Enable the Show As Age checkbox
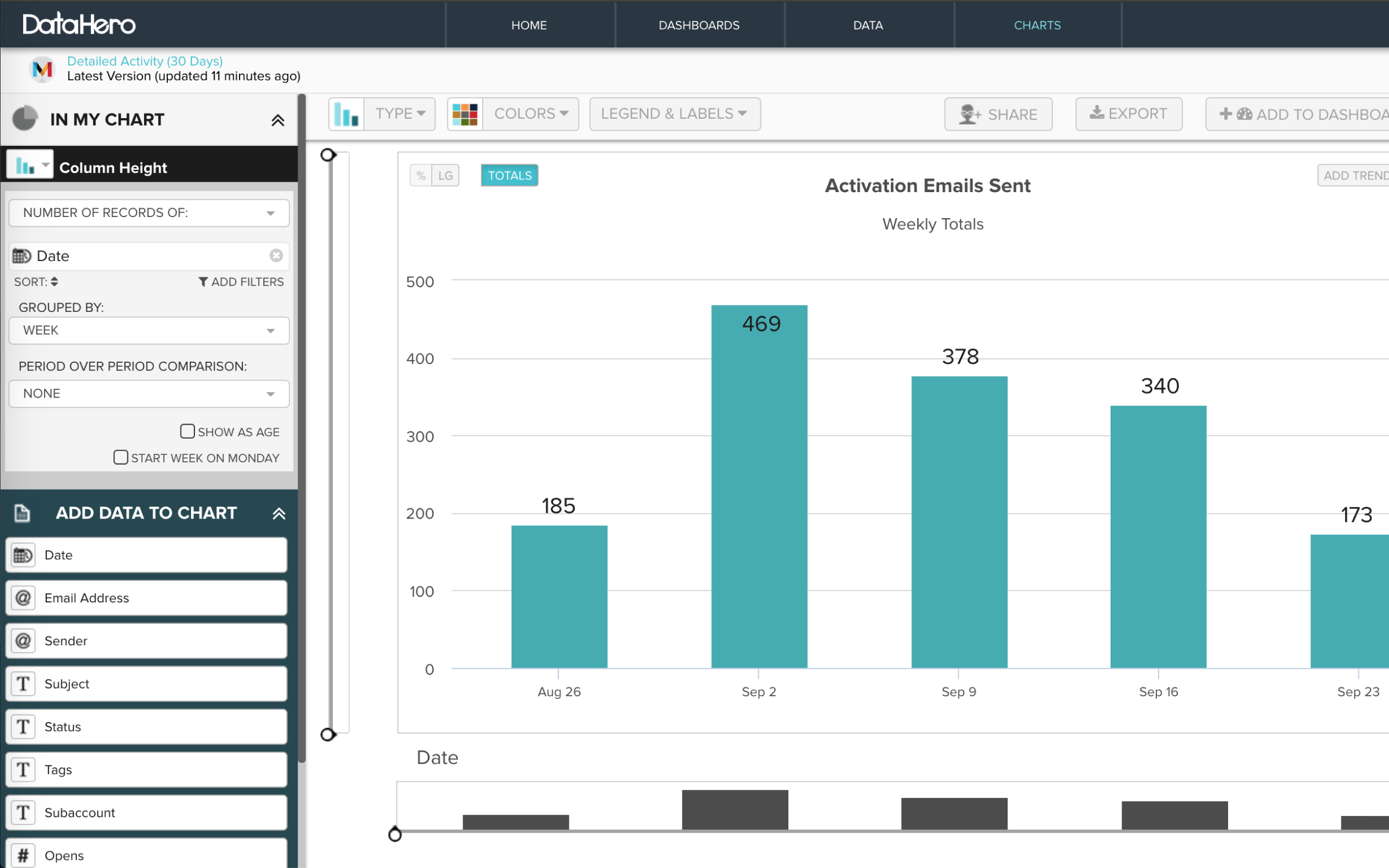The width and height of the screenshot is (1389, 868). pos(187,431)
